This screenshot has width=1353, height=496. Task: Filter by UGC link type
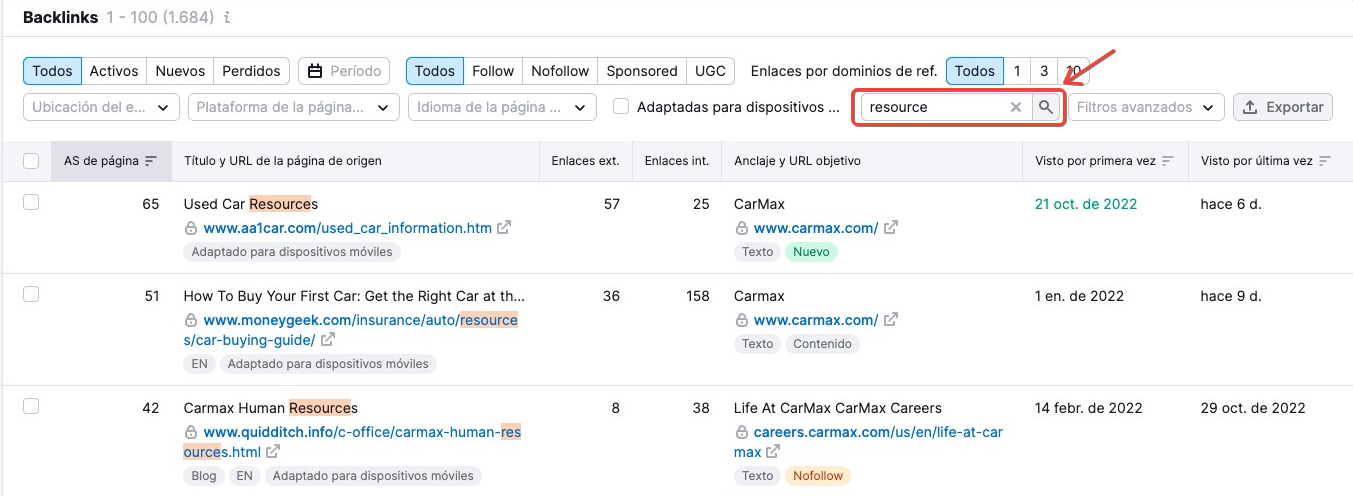(710, 71)
